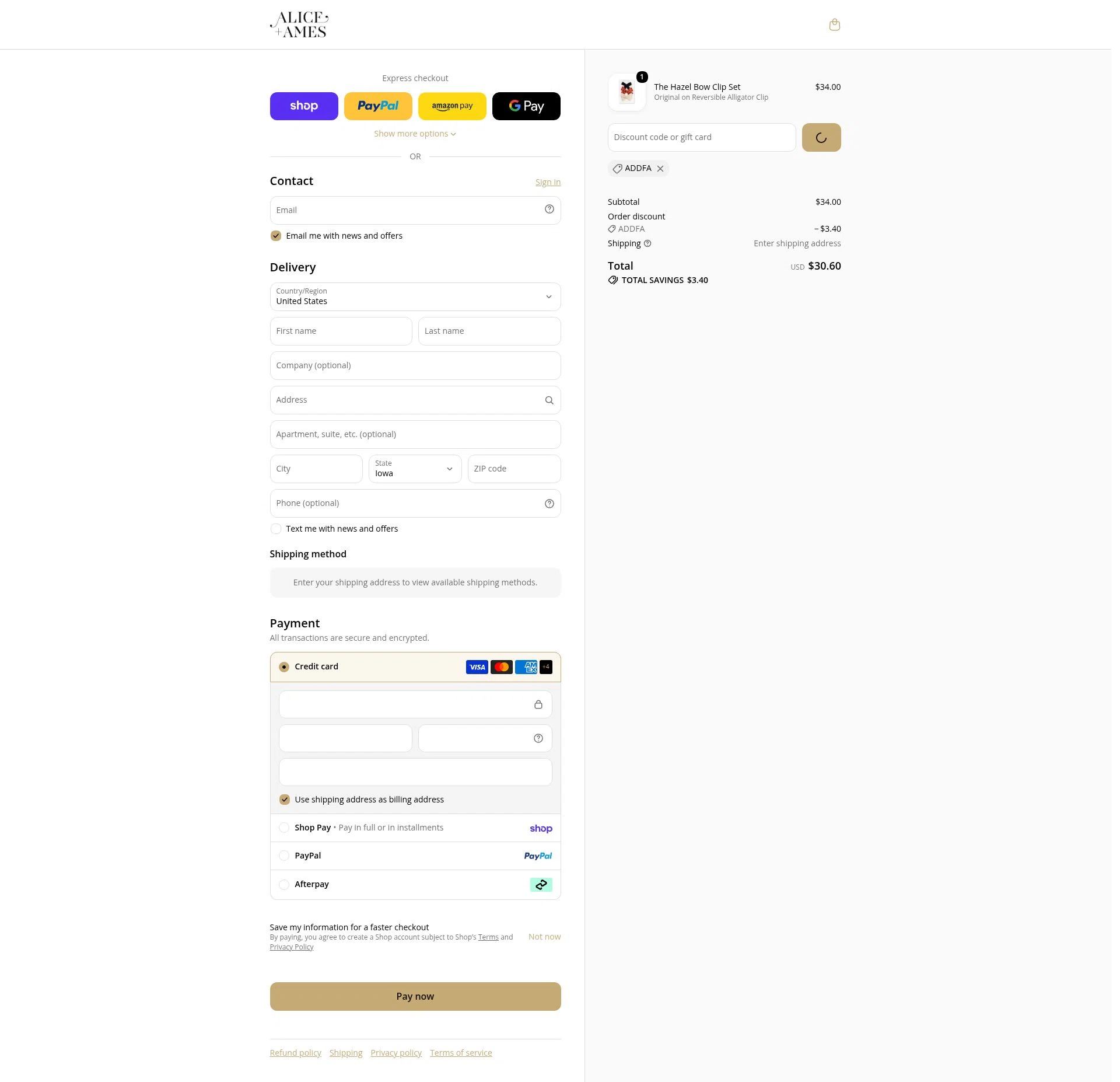Click the Discount code or gift card field
Viewport: 1120px width, 1082px height.
[701, 137]
